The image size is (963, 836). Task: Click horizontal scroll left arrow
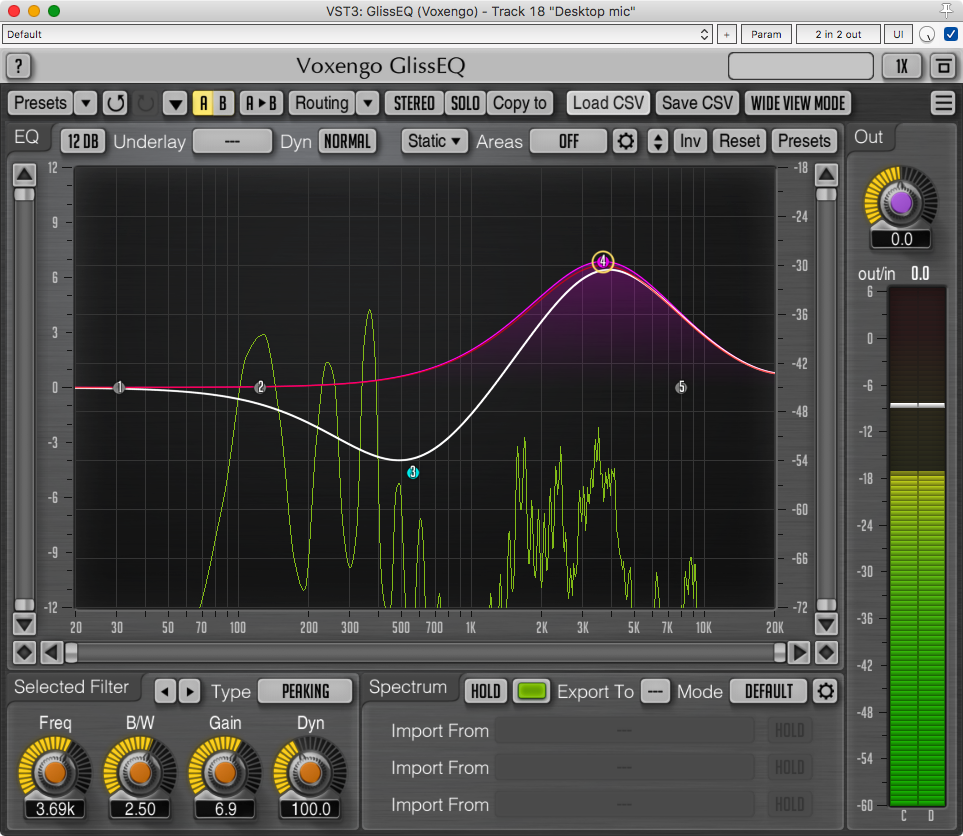pos(52,652)
